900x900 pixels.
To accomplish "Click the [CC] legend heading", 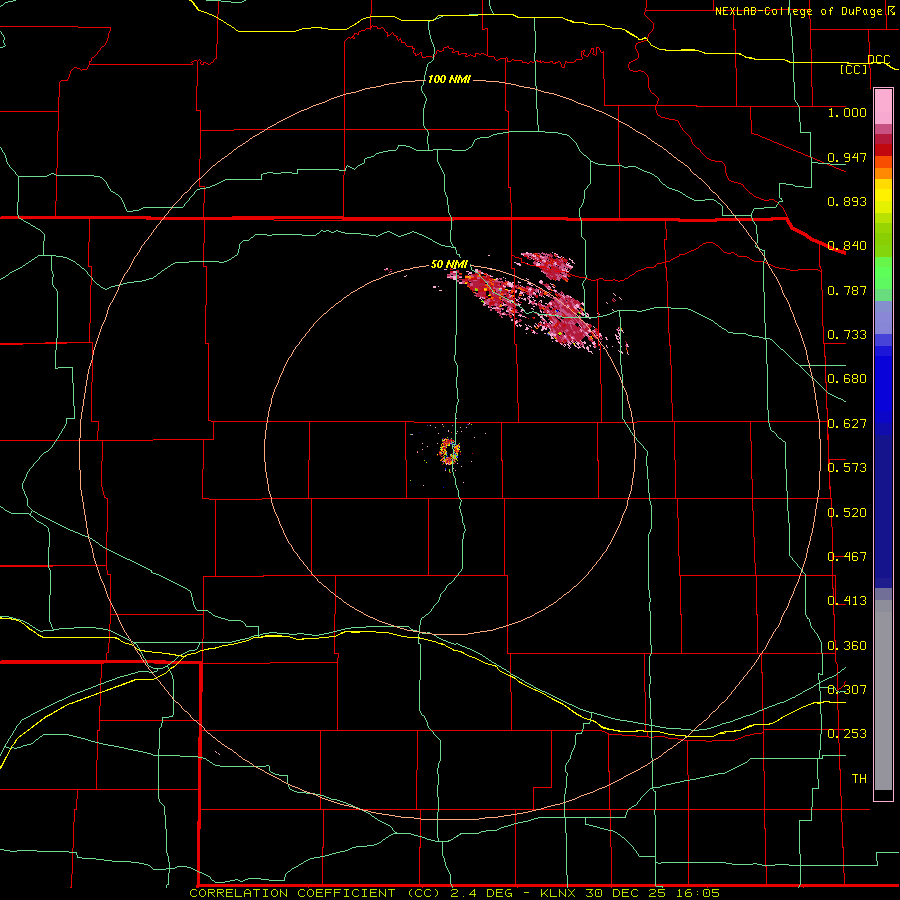I will 853,69.
